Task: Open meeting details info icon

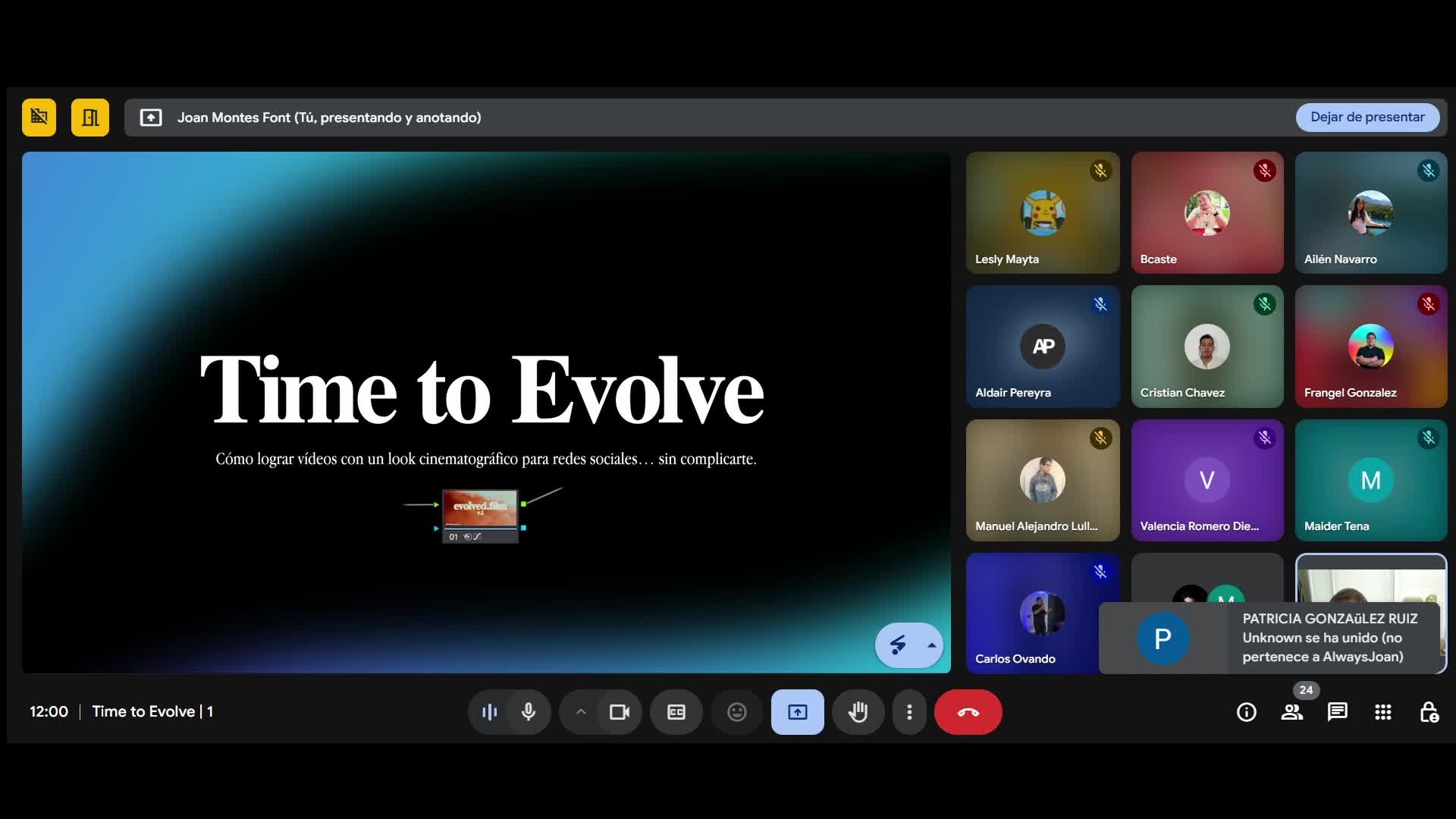Action: [x=1246, y=712]
